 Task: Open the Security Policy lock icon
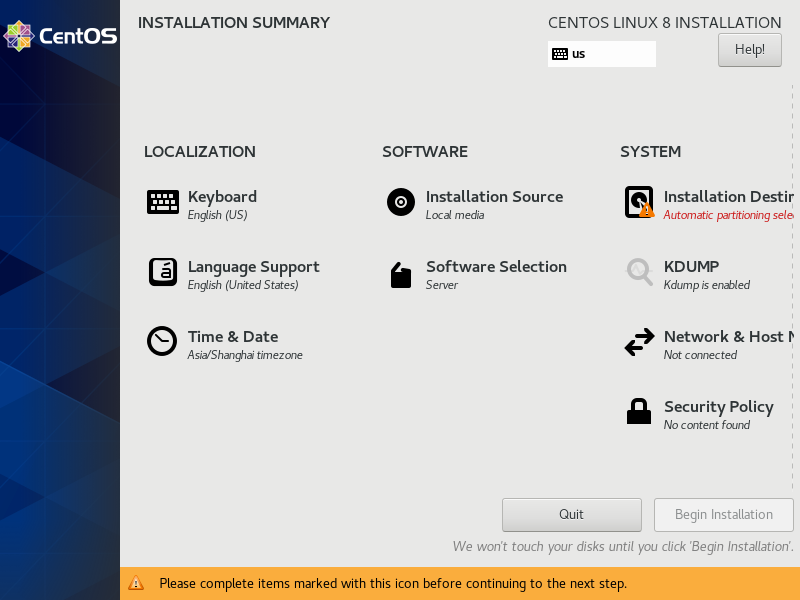click(x=639, y=411)
